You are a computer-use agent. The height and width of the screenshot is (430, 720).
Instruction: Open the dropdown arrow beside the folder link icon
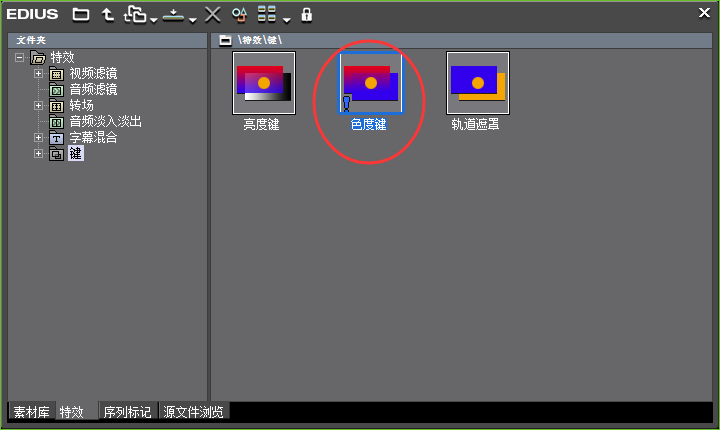(x=154, y=20)
